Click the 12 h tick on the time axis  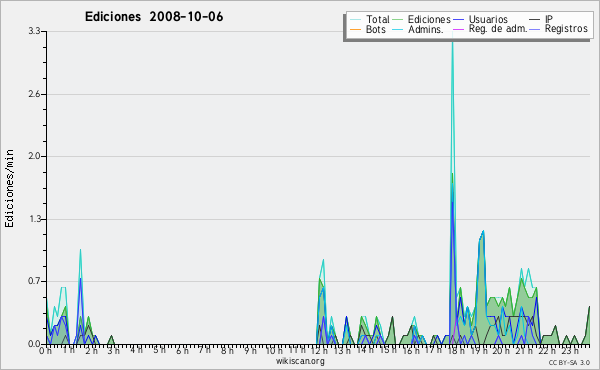tap(319, 350)
